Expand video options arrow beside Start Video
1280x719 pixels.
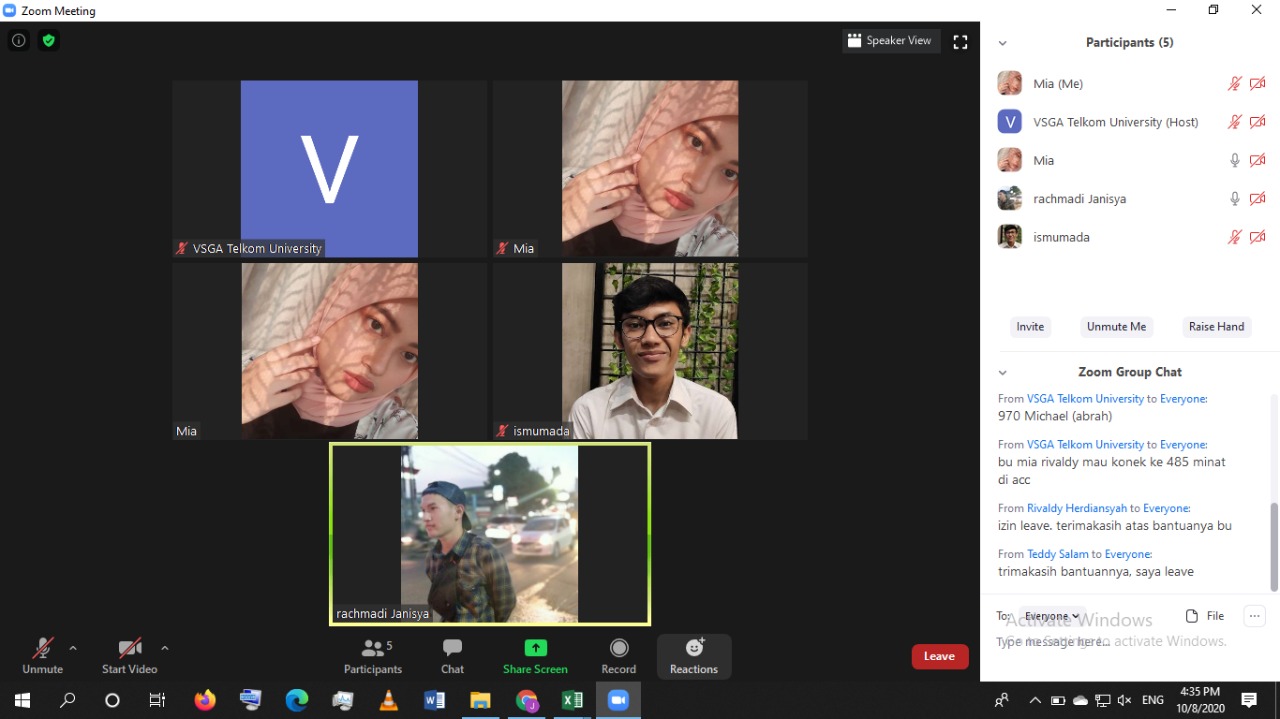(x=165, y=648)
